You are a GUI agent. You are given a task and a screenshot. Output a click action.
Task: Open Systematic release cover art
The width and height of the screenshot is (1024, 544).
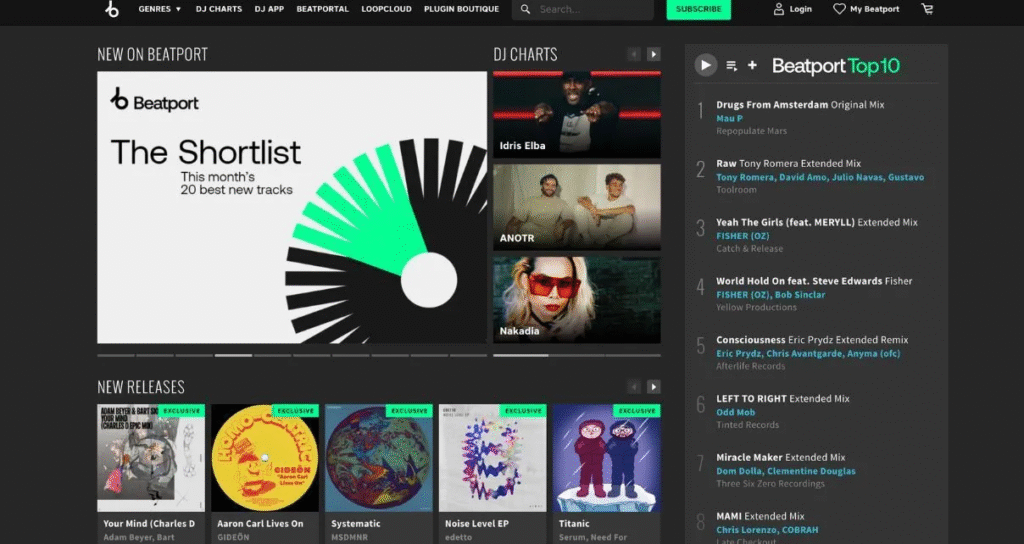pos(379,458)
